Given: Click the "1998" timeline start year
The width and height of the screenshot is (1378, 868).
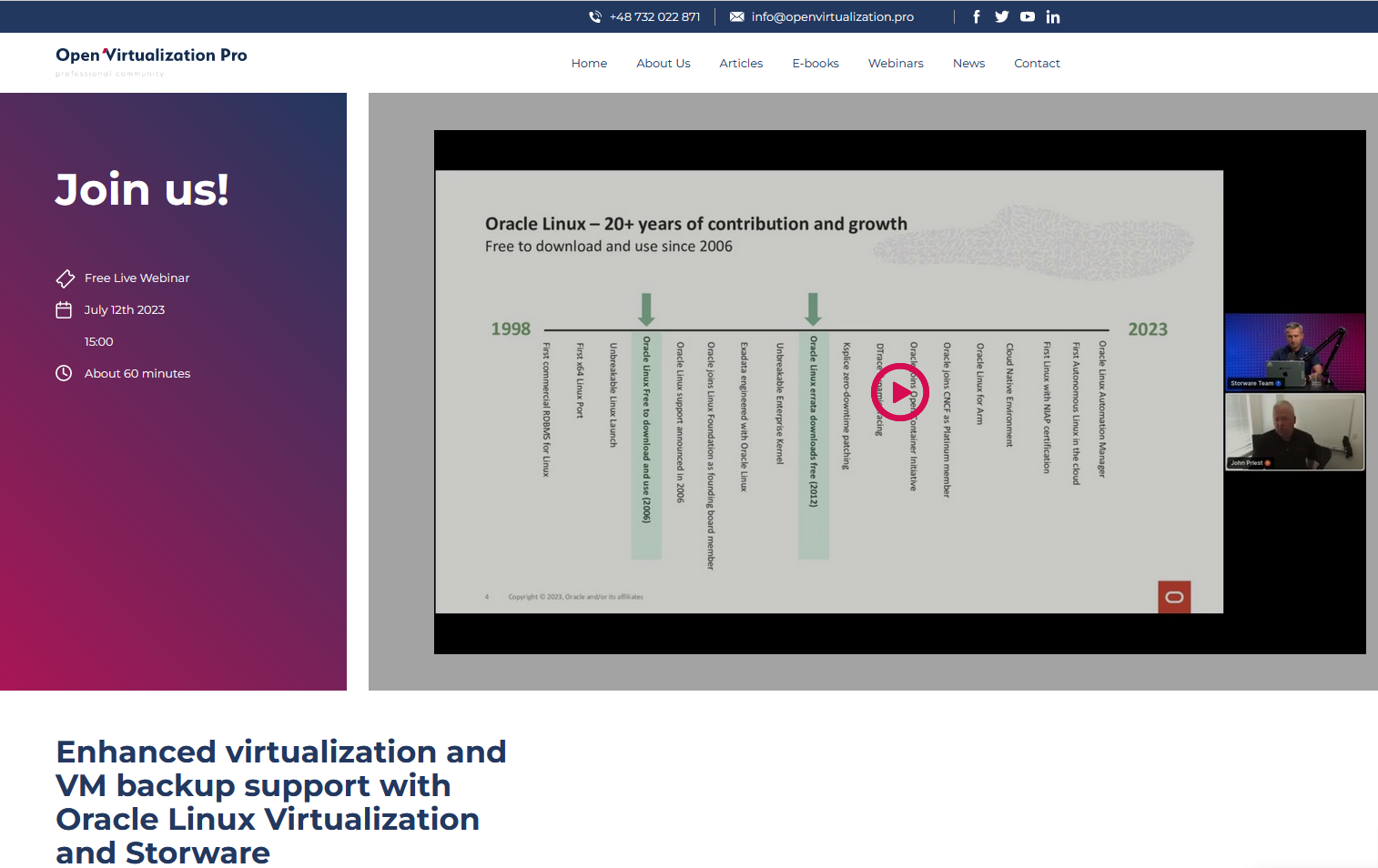Looking at the screenshot, I should tap(511, 329).
